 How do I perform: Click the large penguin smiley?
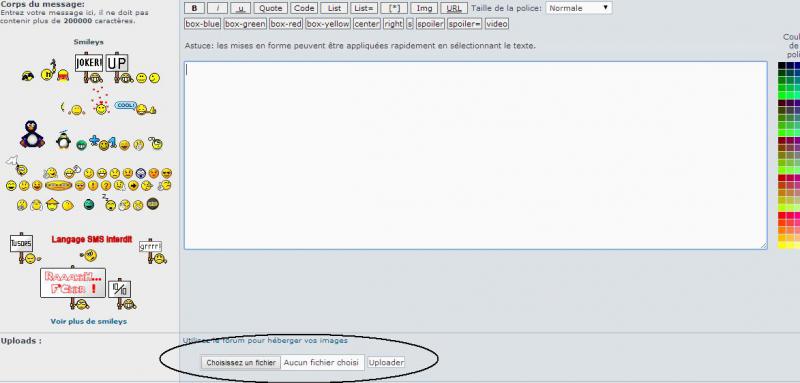coord(32,134)
